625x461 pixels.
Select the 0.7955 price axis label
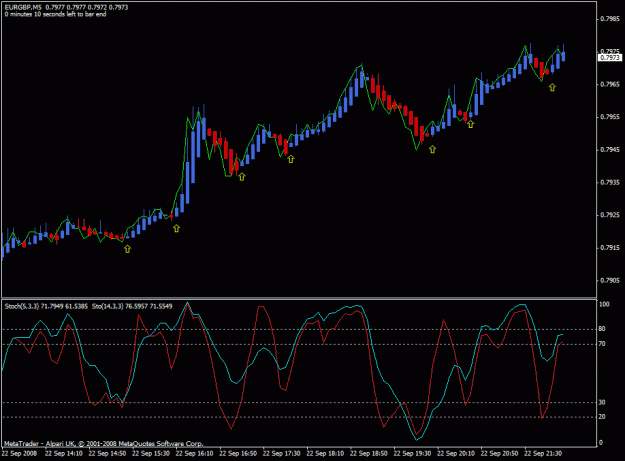[610, 117]
